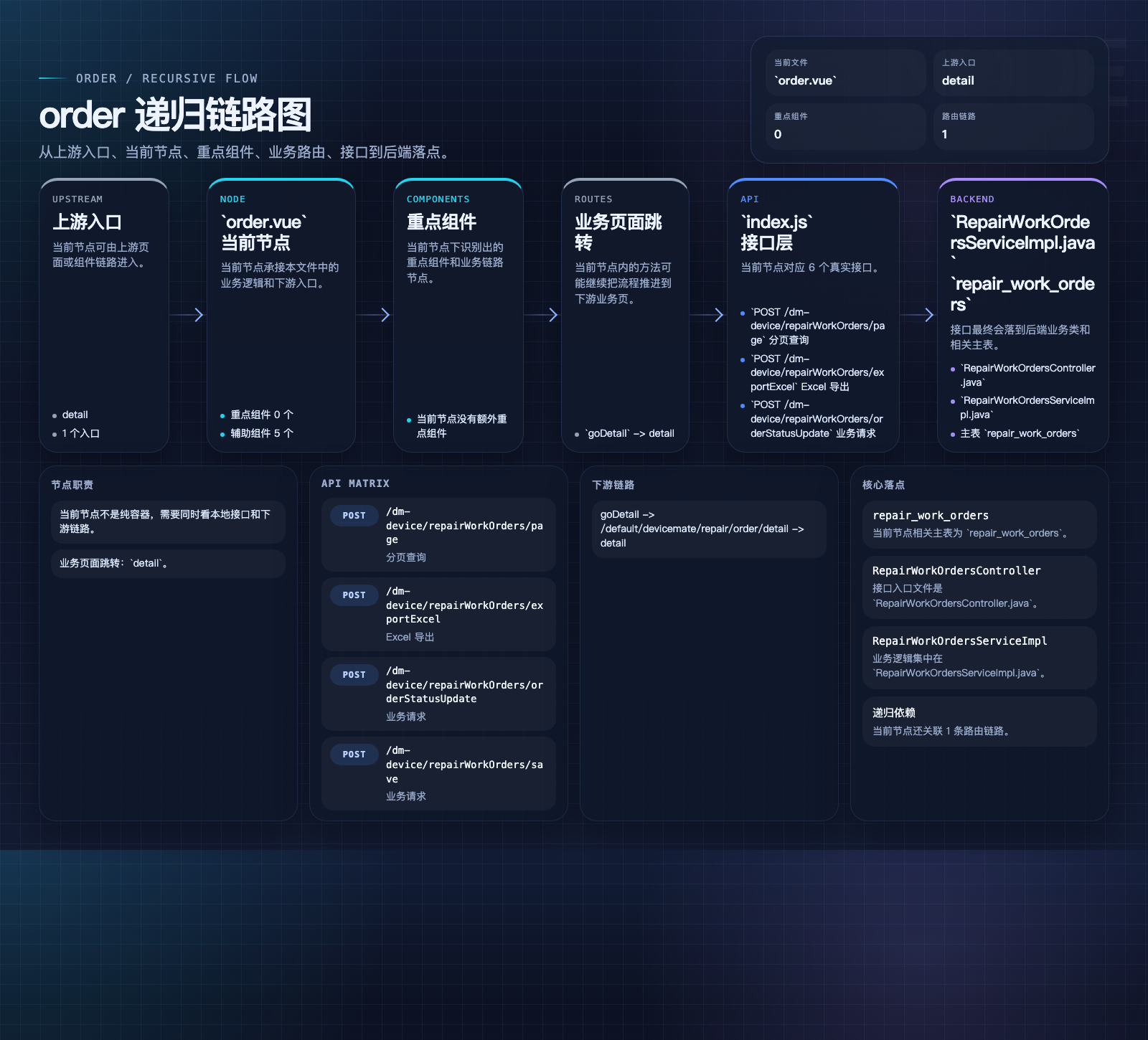Click the 核心落点 panel title

pos(883,485)
